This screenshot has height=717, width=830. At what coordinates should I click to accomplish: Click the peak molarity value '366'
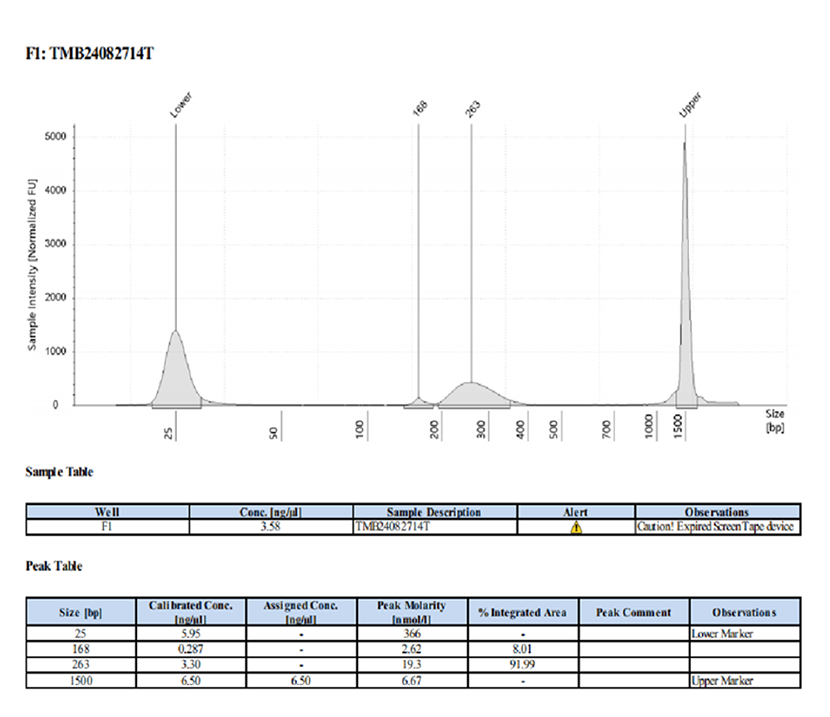[412, 633]
